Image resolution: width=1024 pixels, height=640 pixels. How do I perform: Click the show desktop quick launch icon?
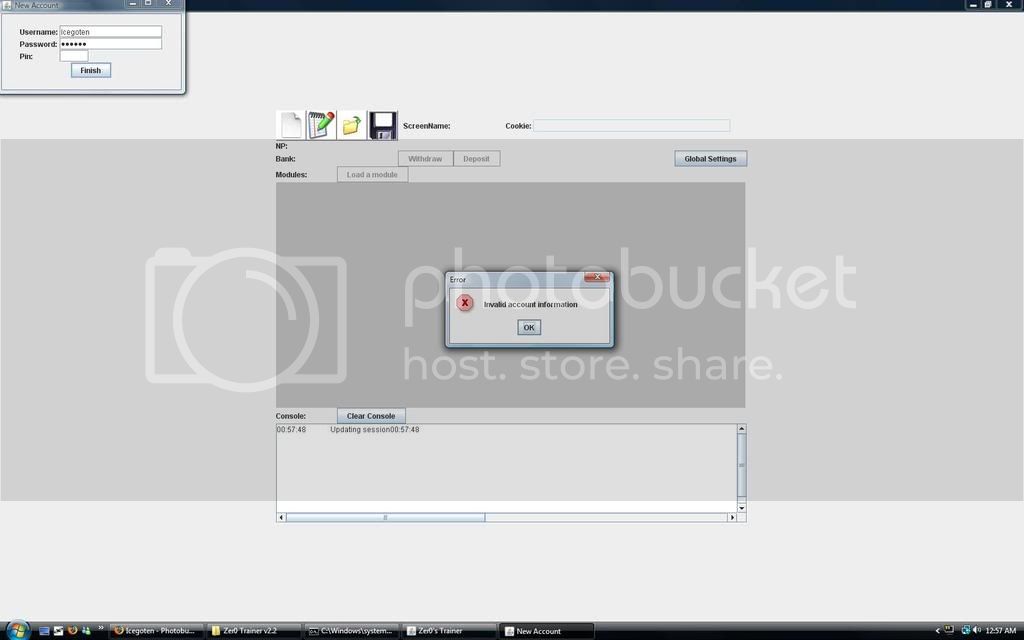44,631
